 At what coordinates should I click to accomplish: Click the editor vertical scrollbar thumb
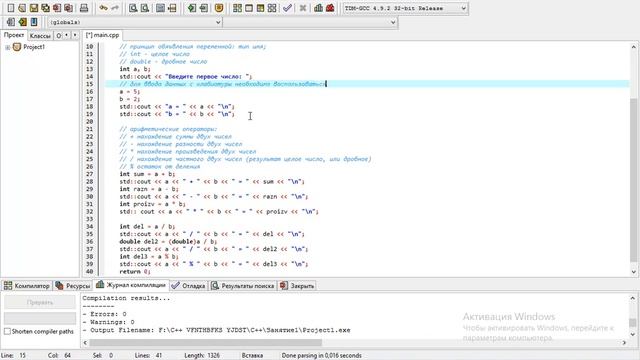(633, 180)
